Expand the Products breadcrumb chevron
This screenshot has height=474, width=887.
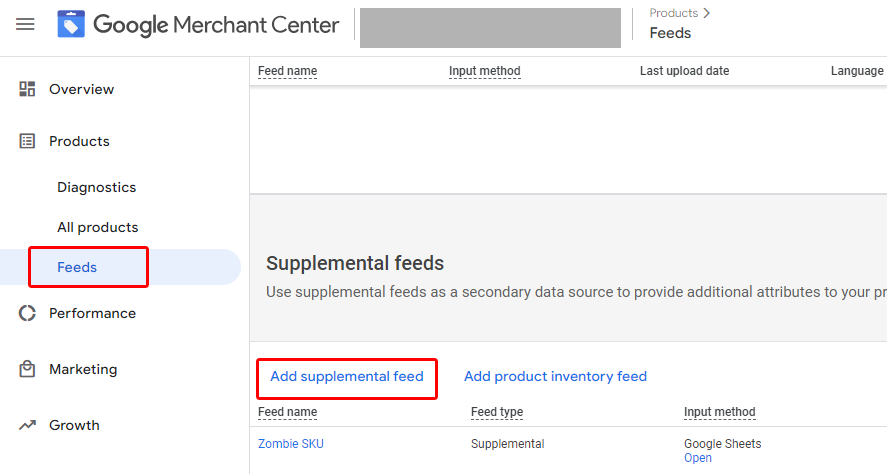[706, 13]
